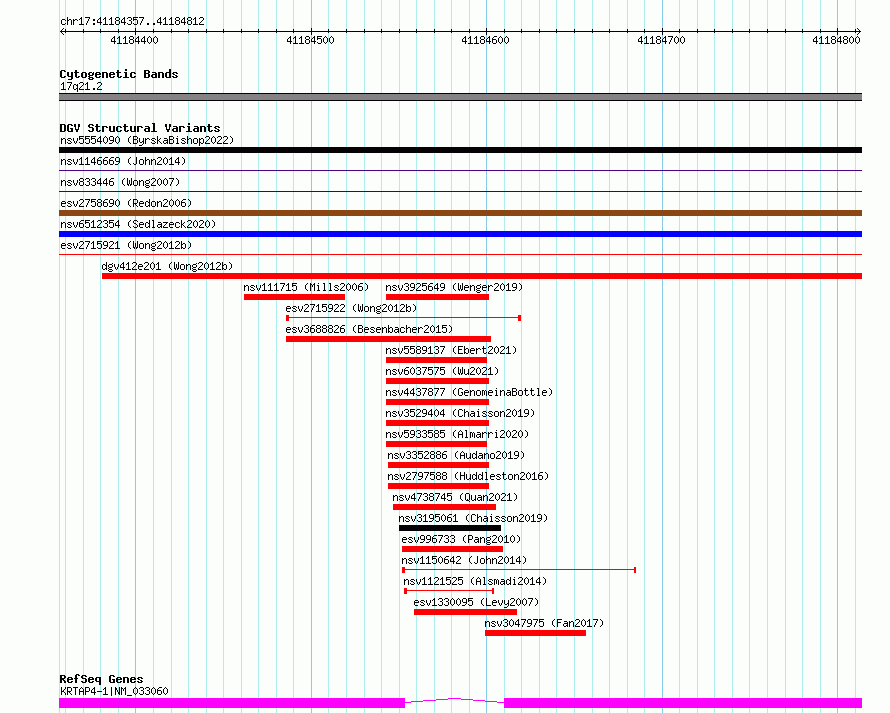Click ruler position label 41184800

tap(836, 40)
